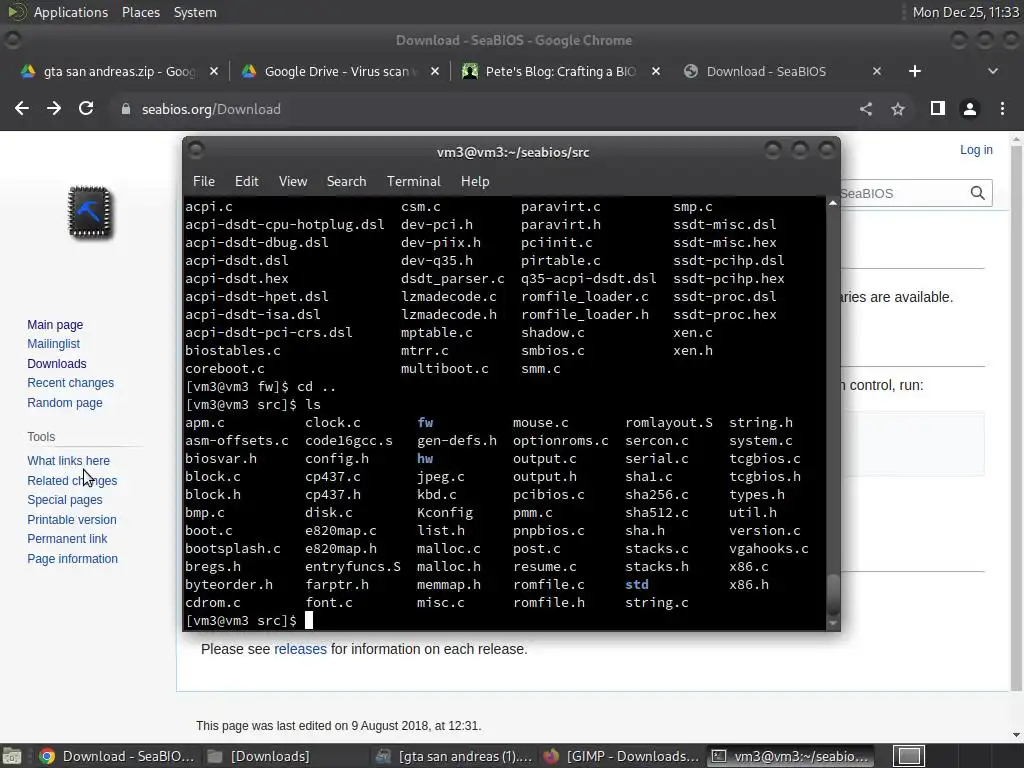Expand the tab search chevron

(993, 71)
